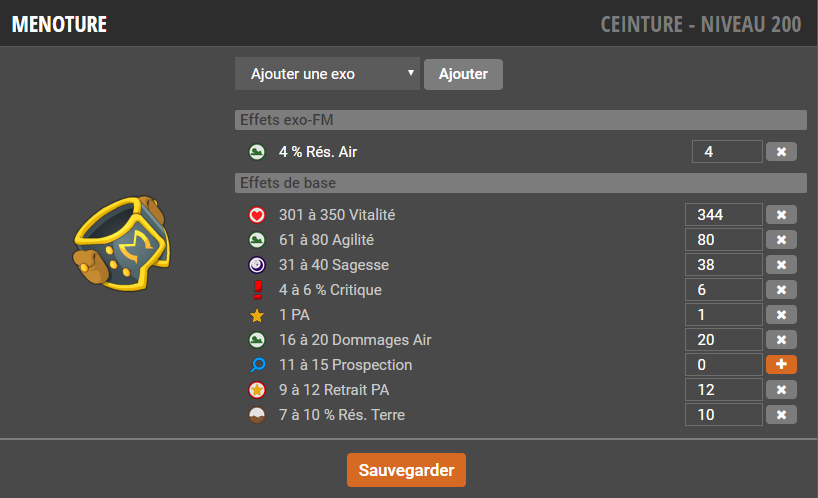This screenshot has height=498, width=818.
Task: Remove the Dommages Air effect
Action: tap(781, 340)
